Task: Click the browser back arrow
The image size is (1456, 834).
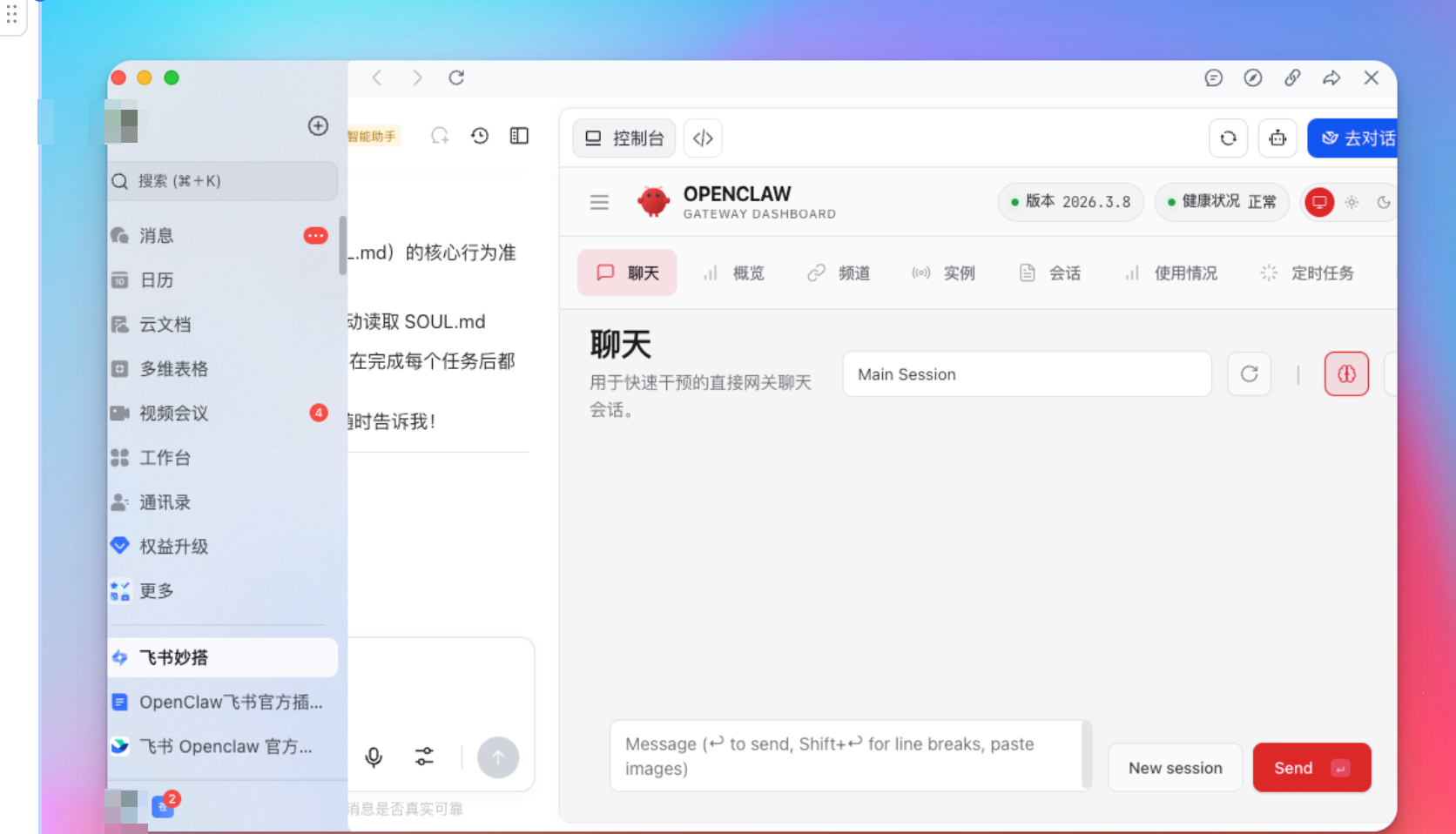Action: [377, 77]
